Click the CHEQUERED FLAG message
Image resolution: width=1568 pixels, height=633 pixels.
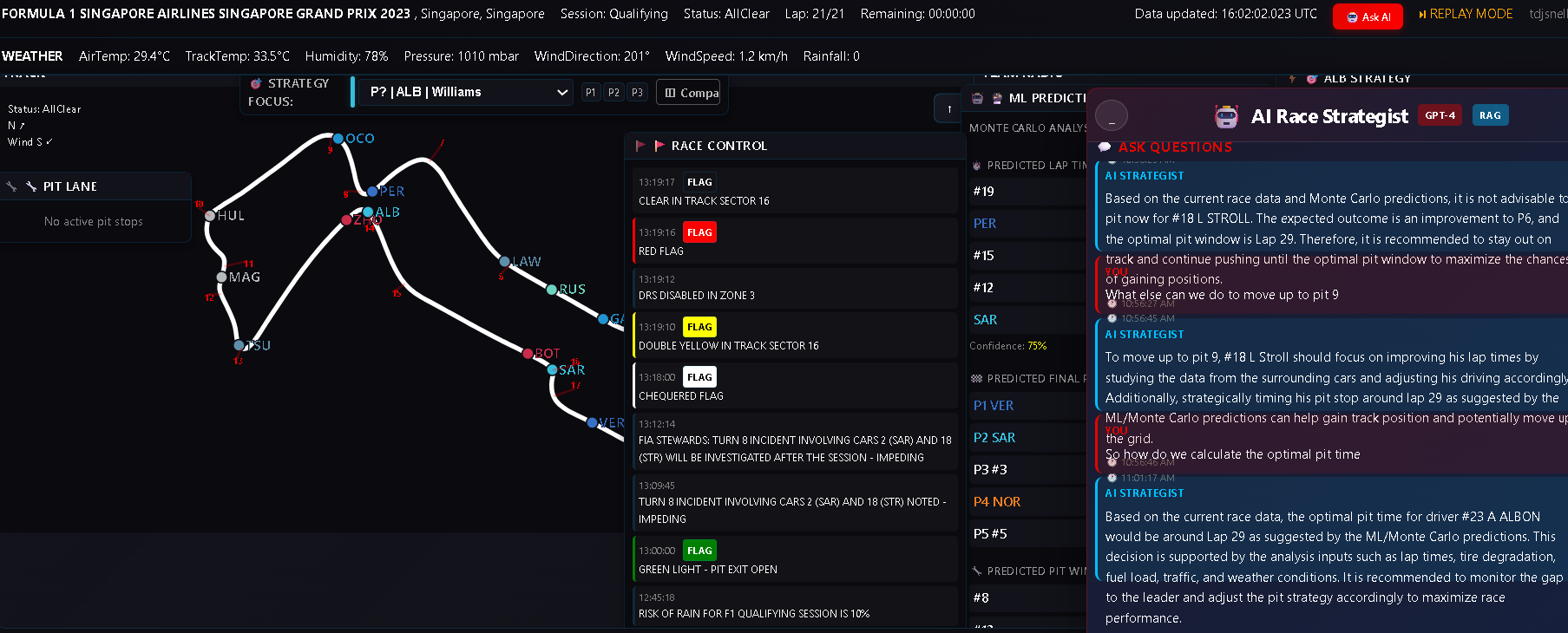coord(681,396)
